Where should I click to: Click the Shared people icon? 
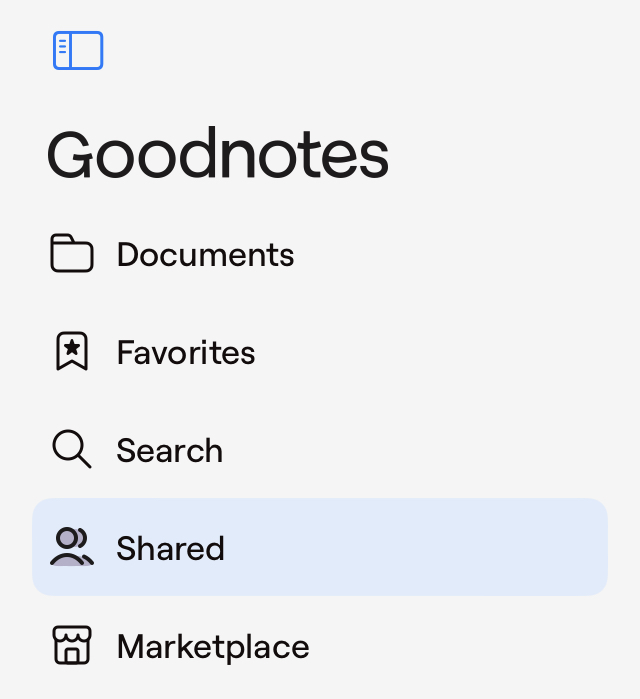pos(72,547)
